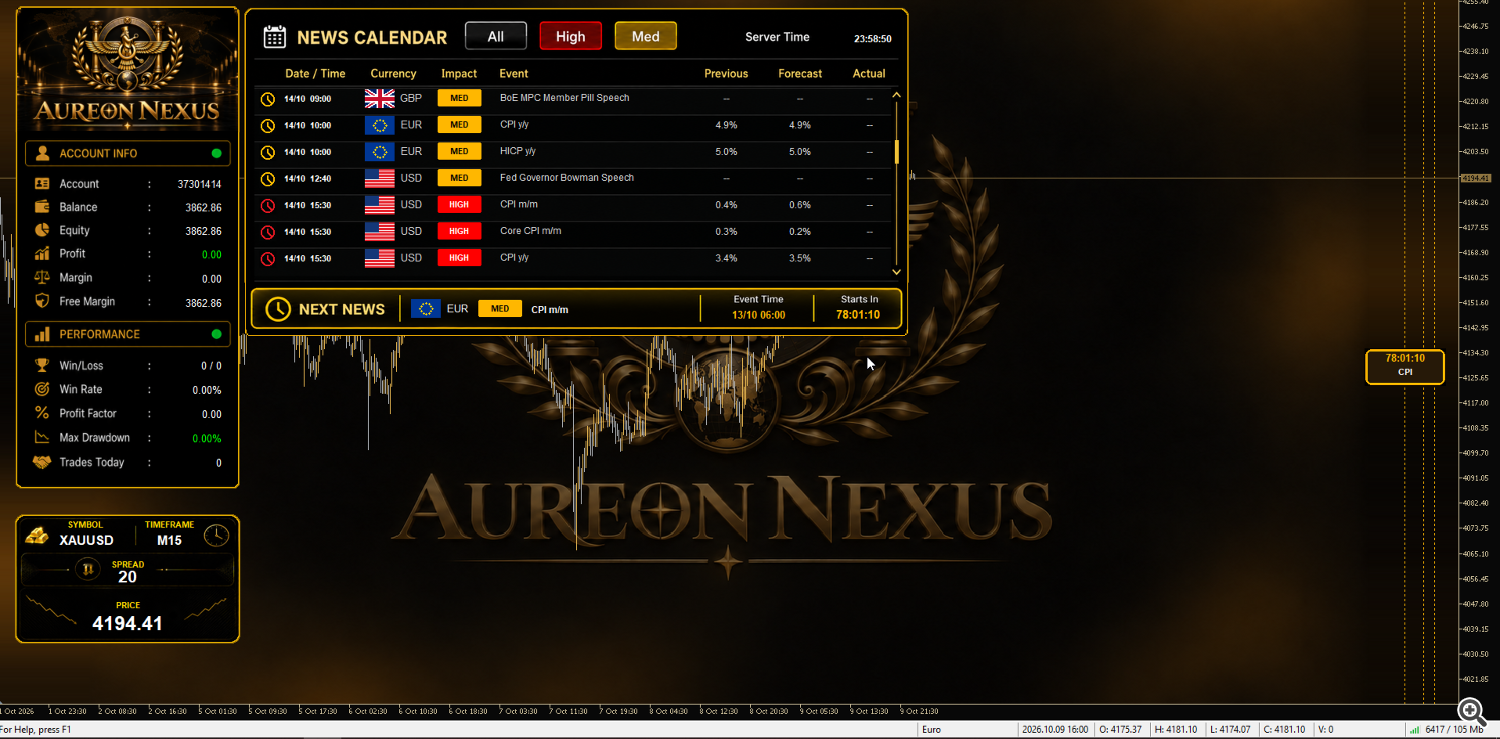
Task: Click the scales icon next to Margin
Action: pyautogui.click(x=42, y=278)
